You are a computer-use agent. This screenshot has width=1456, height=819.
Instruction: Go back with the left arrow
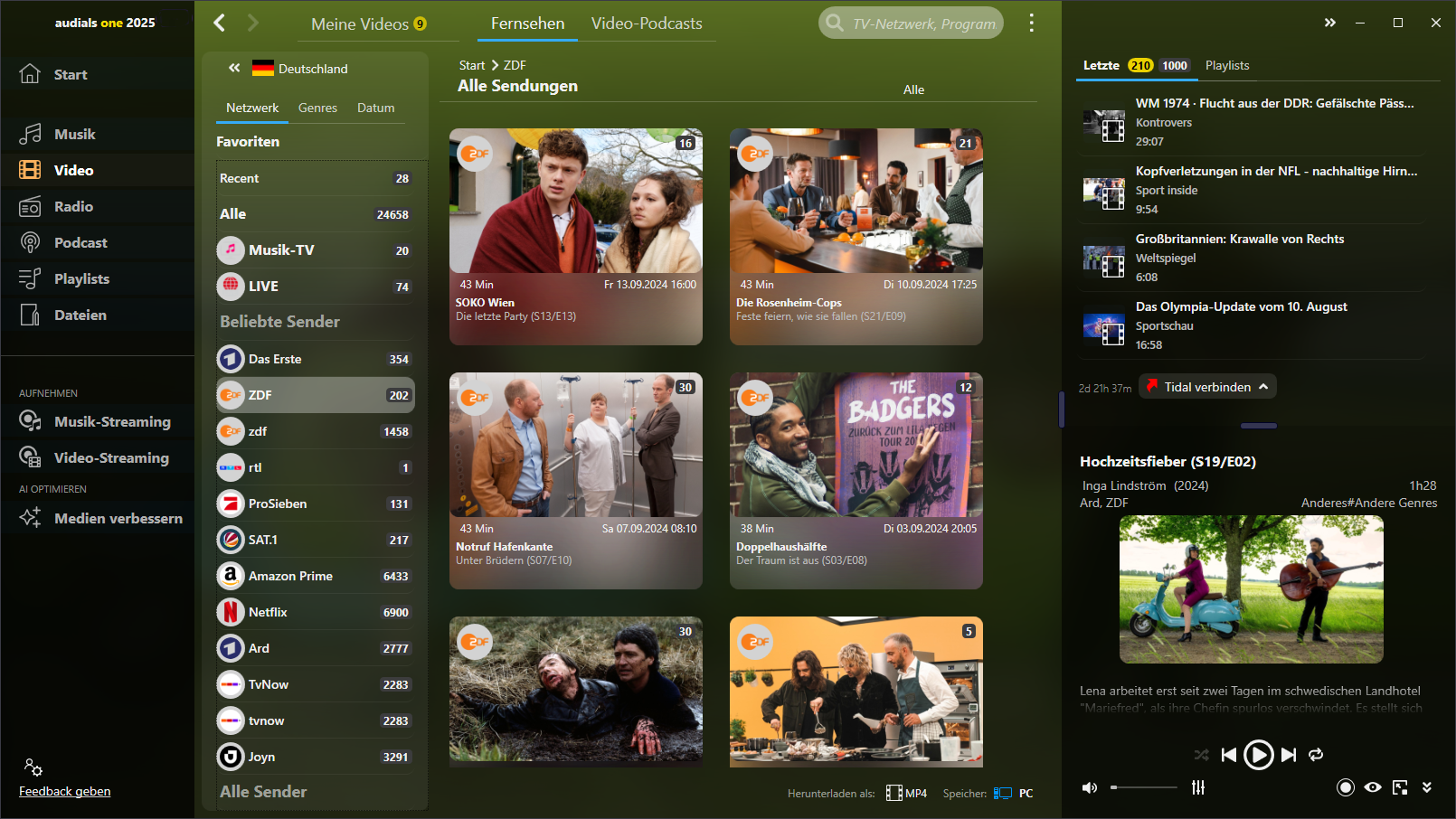tap(219, 23)
